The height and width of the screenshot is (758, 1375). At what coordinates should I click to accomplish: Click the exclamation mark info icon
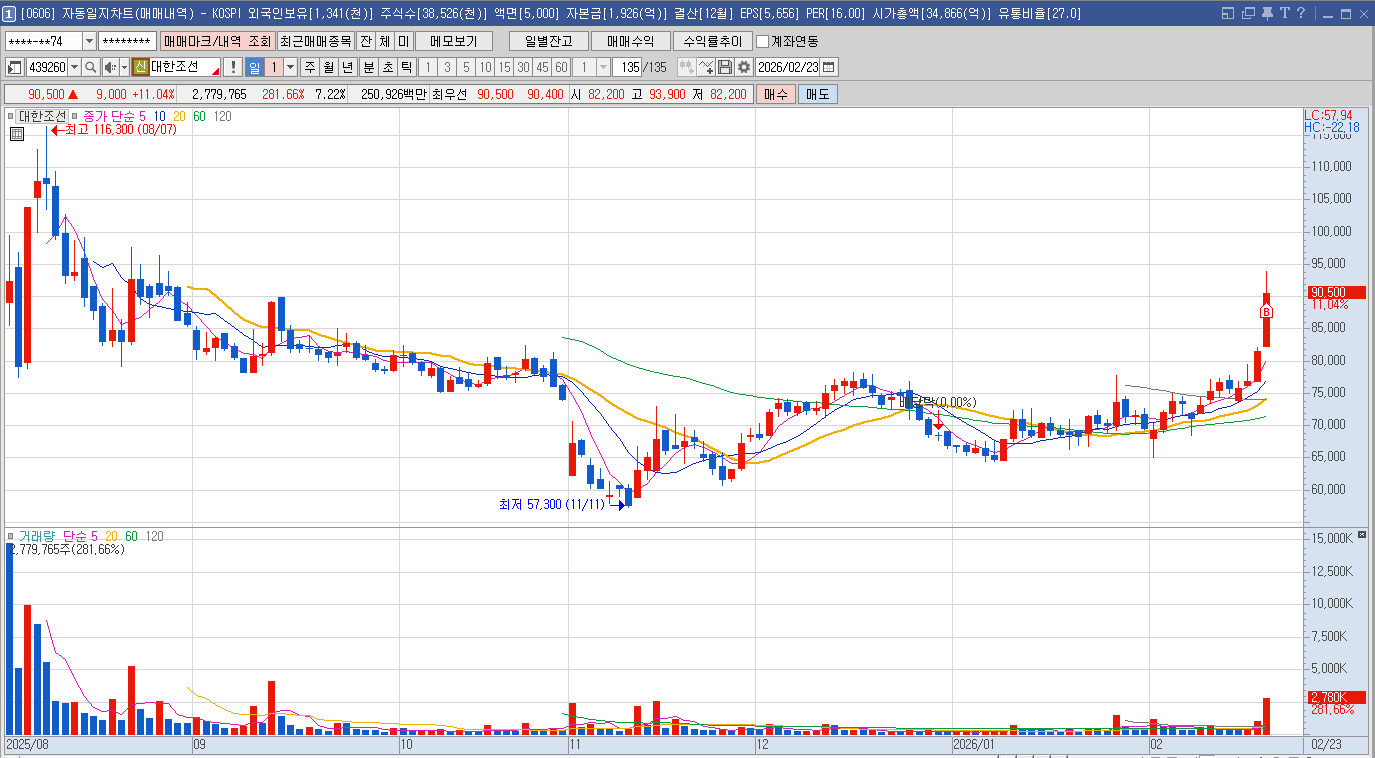[233, 67]
